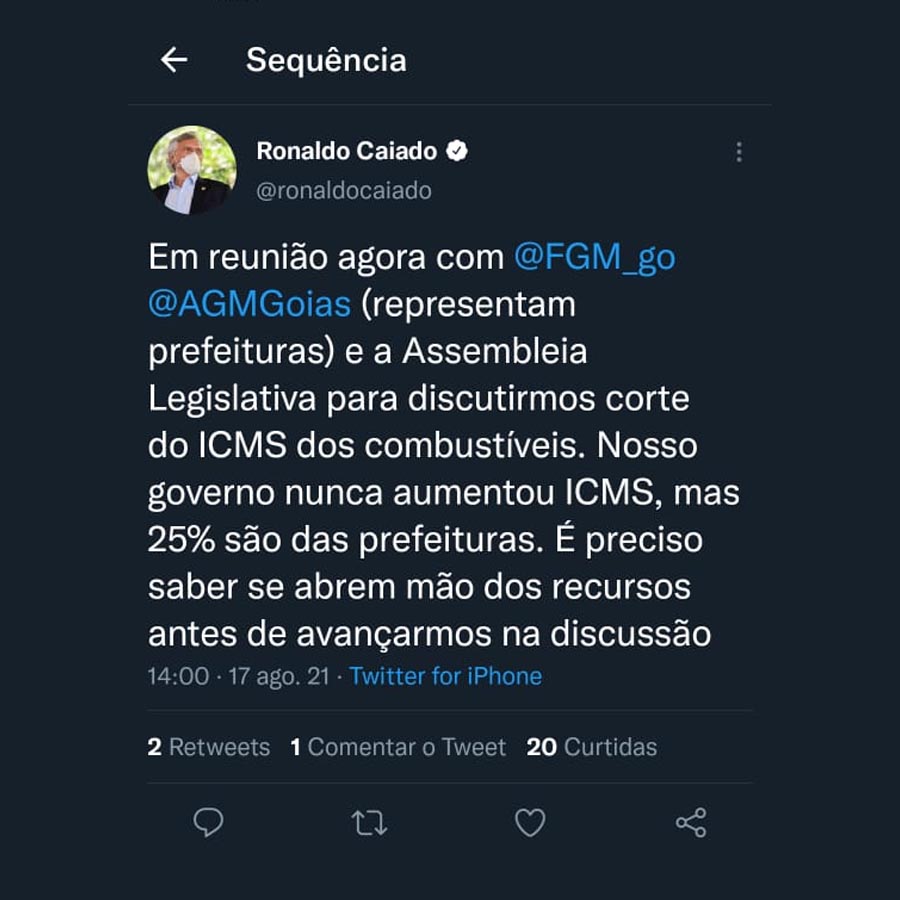Image resolution: width=900 pixels, height=900 pixels.
Task: Retweet using the arrows icon
Action: [x=369, y=823]
